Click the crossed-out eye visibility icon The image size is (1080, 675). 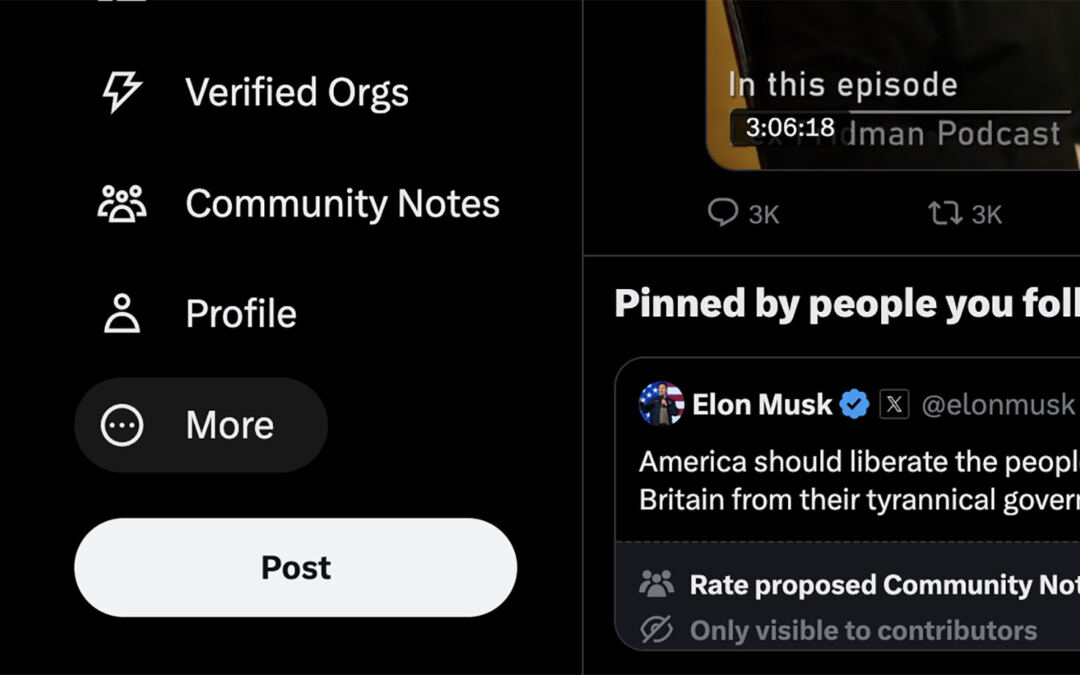coord(656,630)
